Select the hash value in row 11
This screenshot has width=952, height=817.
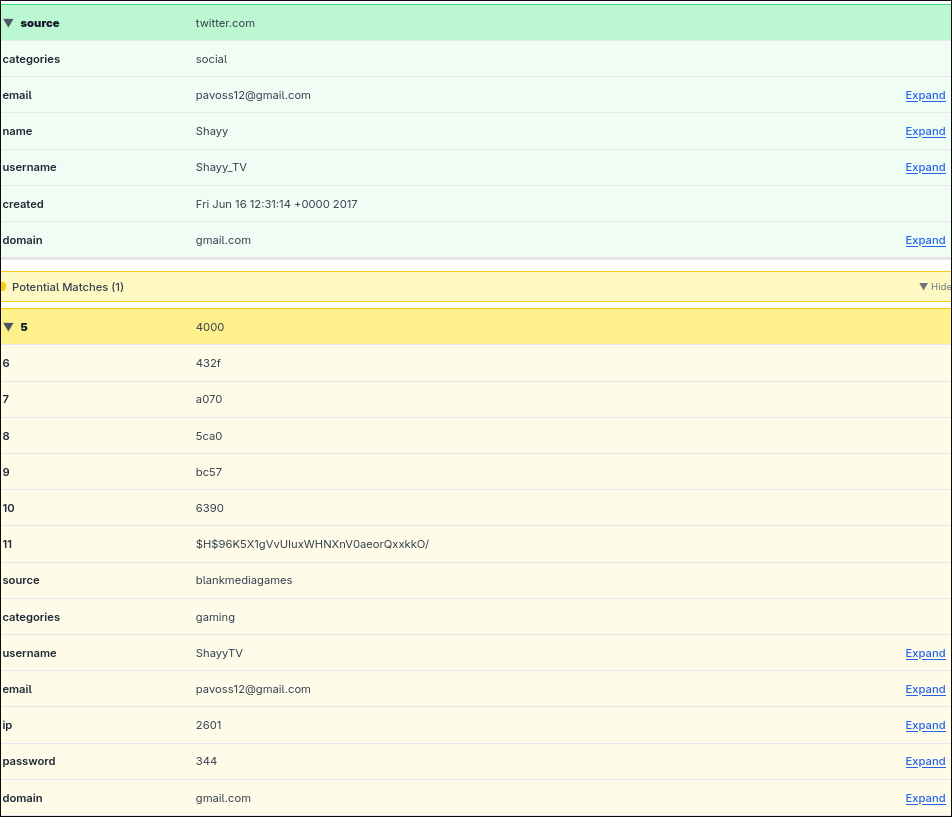click(x=312, y=544)
